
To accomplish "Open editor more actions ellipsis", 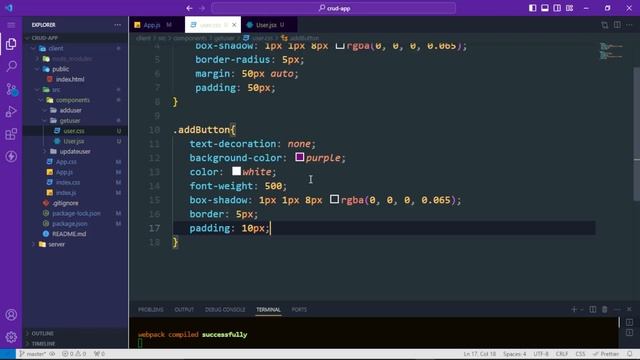I will (629, 25).
